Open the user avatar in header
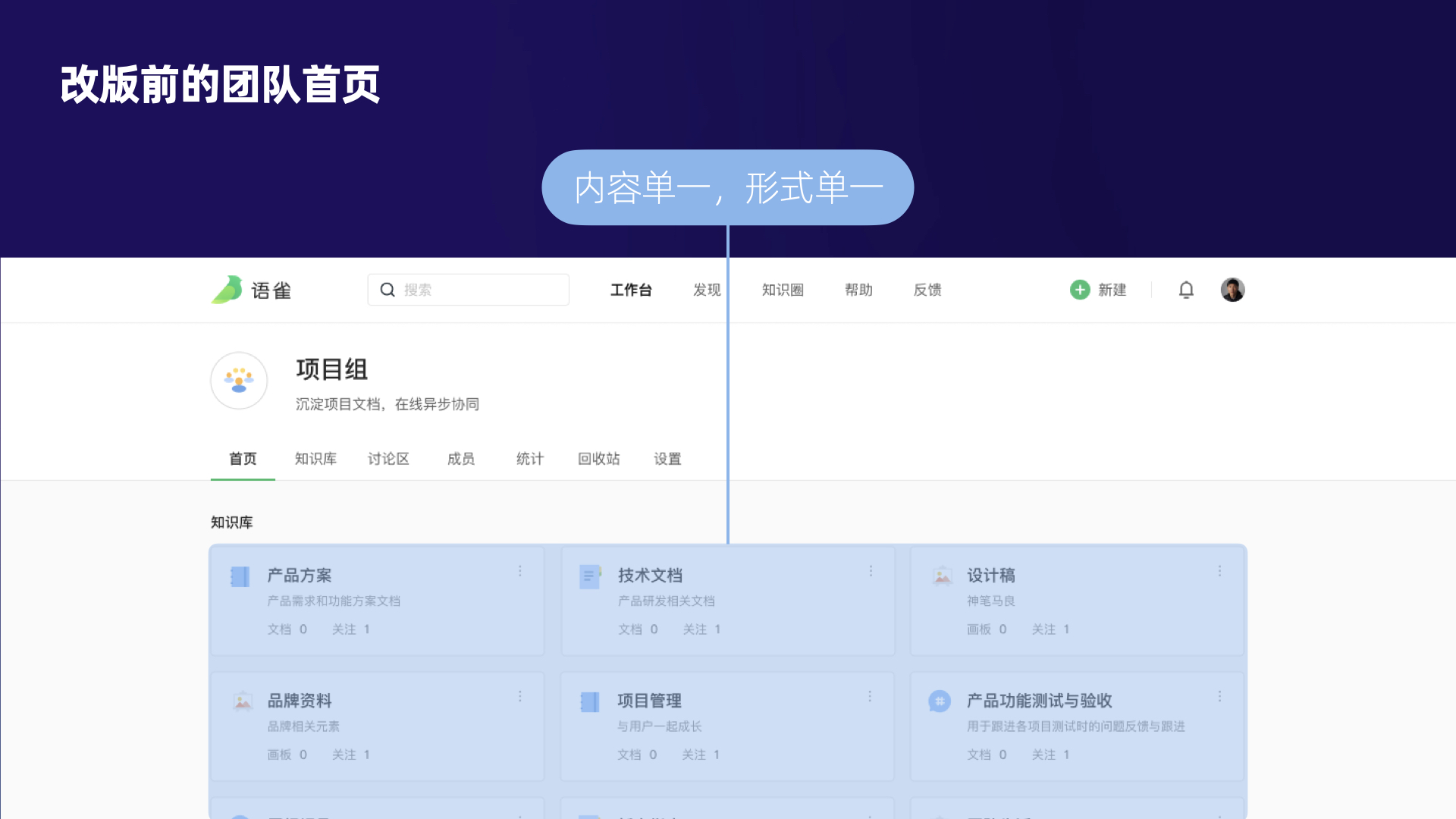1456x819 pixels. tap(1232, 290)
